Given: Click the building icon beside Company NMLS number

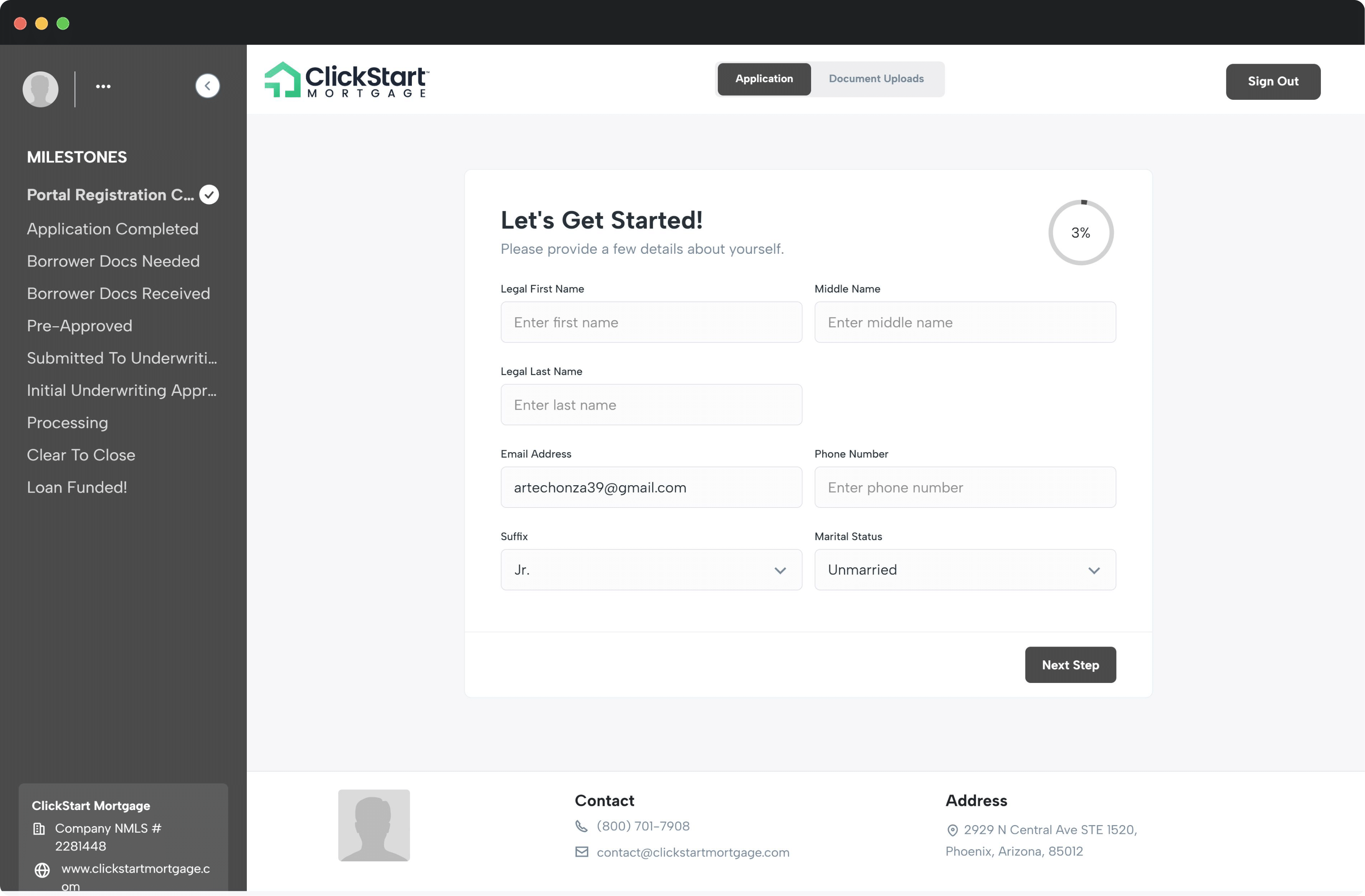Looking at the screenshot, I should (38, 829).
